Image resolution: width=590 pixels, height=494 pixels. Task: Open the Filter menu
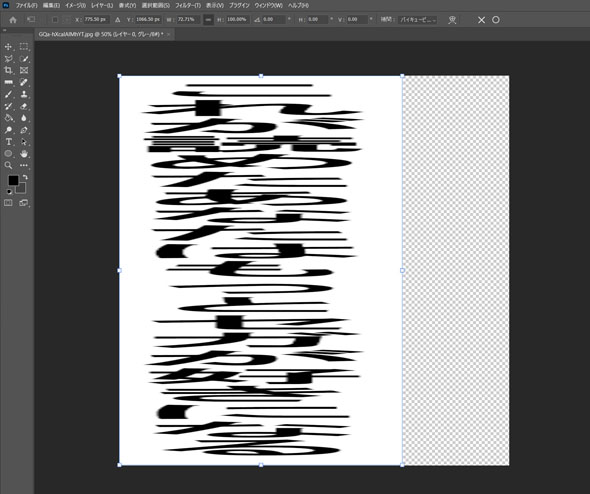tap(188, 5)
